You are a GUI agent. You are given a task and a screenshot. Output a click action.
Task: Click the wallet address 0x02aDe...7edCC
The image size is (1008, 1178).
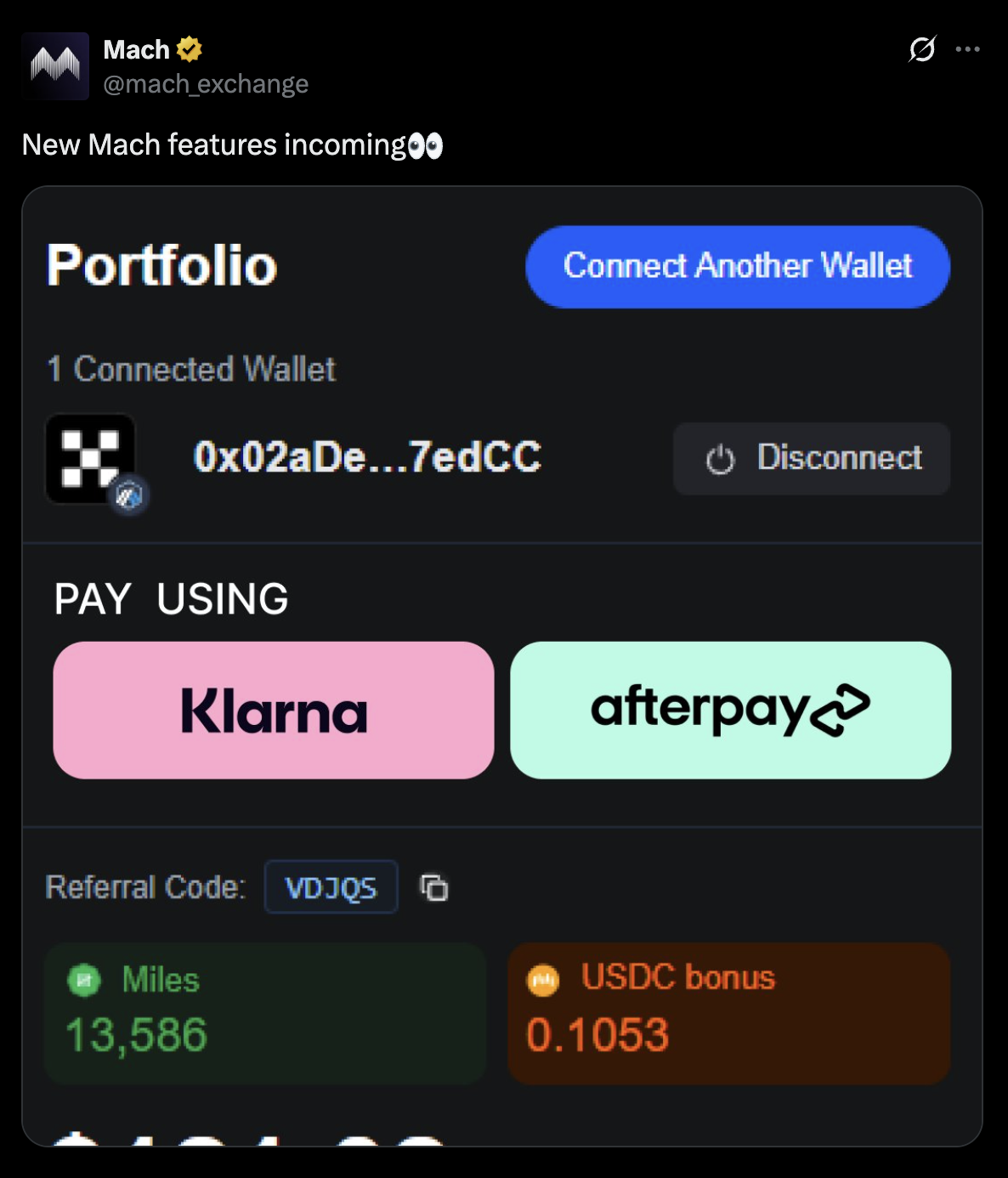pyautogui.click(x=367, y=457)
